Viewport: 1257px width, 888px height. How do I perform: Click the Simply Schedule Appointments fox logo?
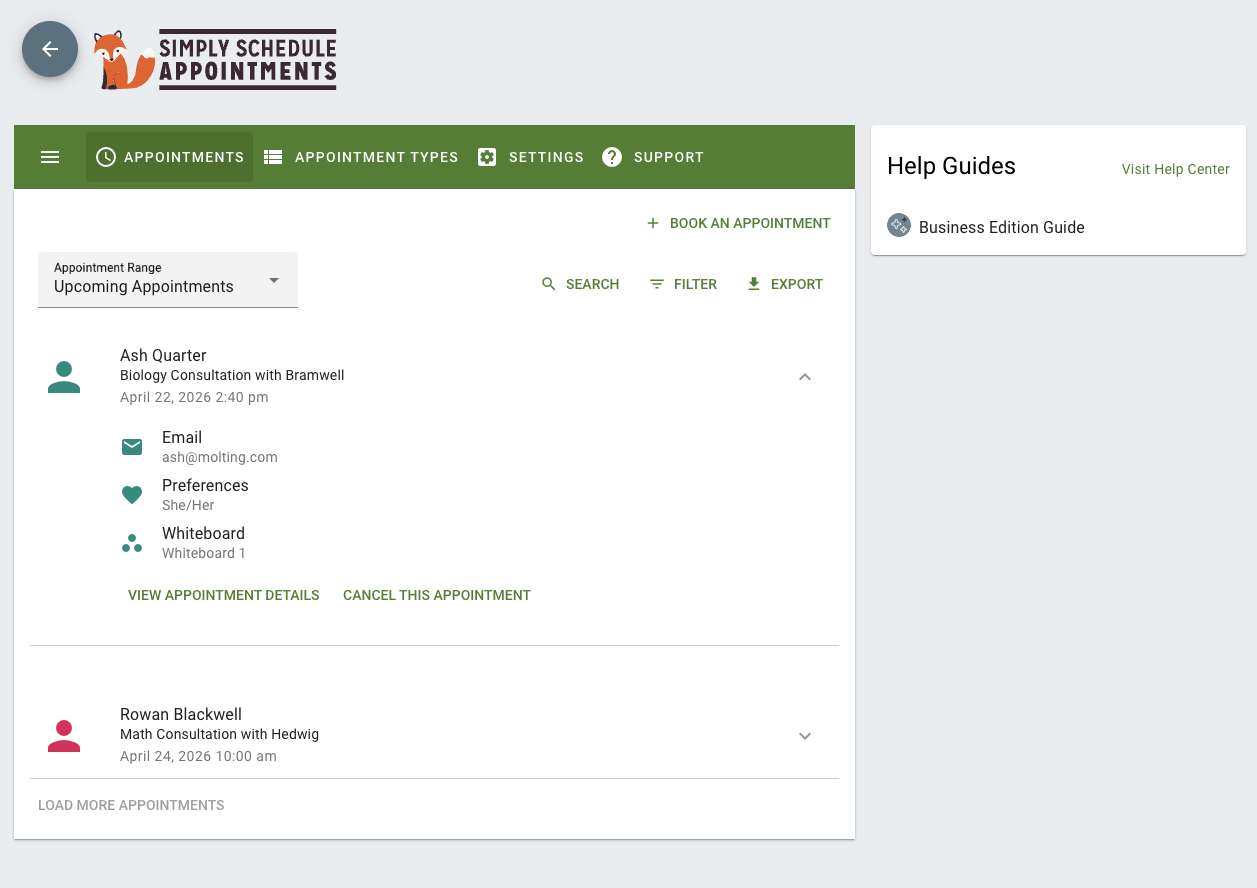point(215,60)
